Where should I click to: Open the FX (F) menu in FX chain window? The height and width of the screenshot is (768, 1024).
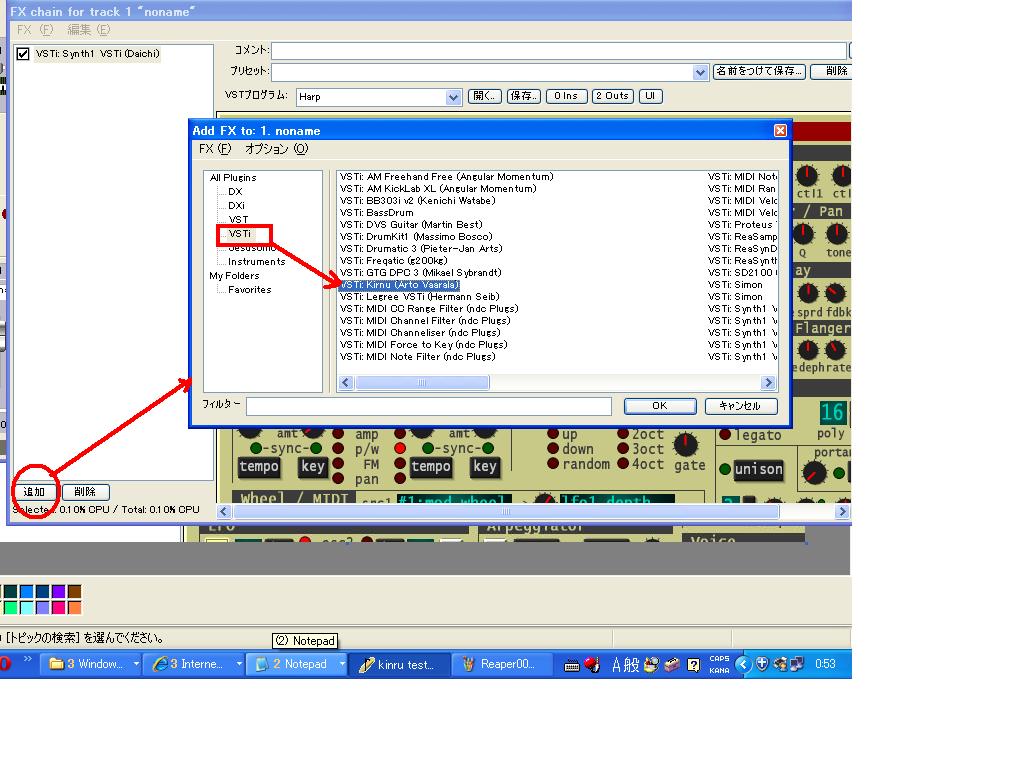(35, 29)
